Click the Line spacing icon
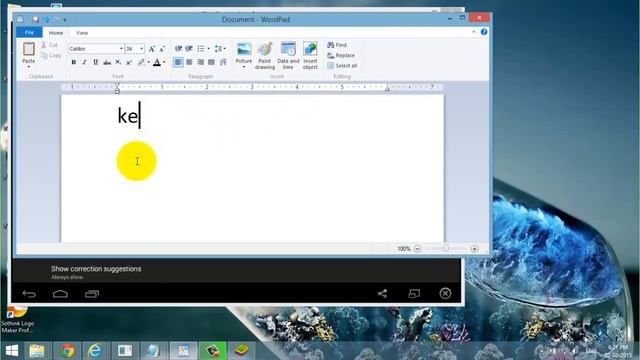The width and height of the screenshot is (640, 360). (x=218, y=49)
